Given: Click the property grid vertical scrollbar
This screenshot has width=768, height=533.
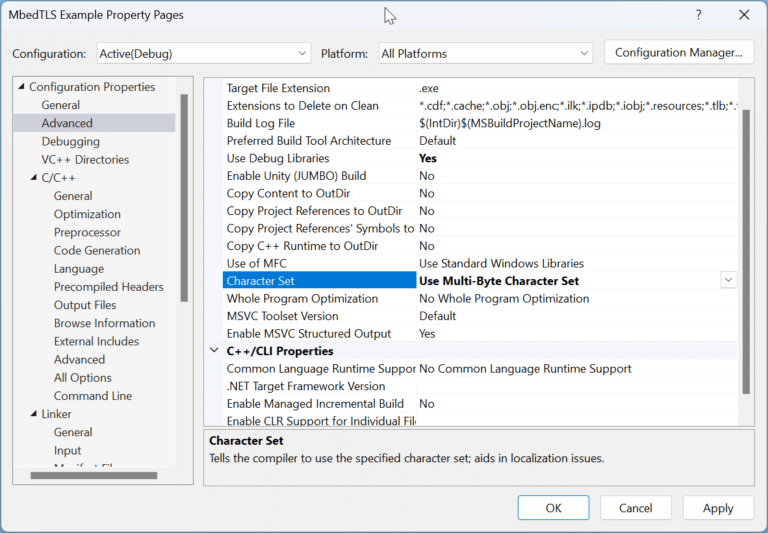Looking at the screenshot, I should 746,252.
